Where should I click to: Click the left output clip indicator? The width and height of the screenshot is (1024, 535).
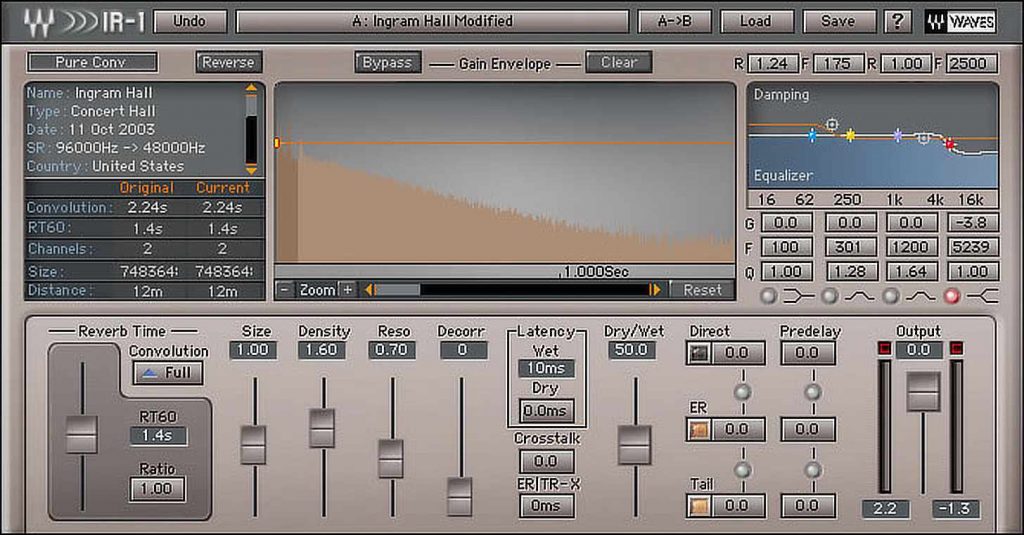(884, 348)
